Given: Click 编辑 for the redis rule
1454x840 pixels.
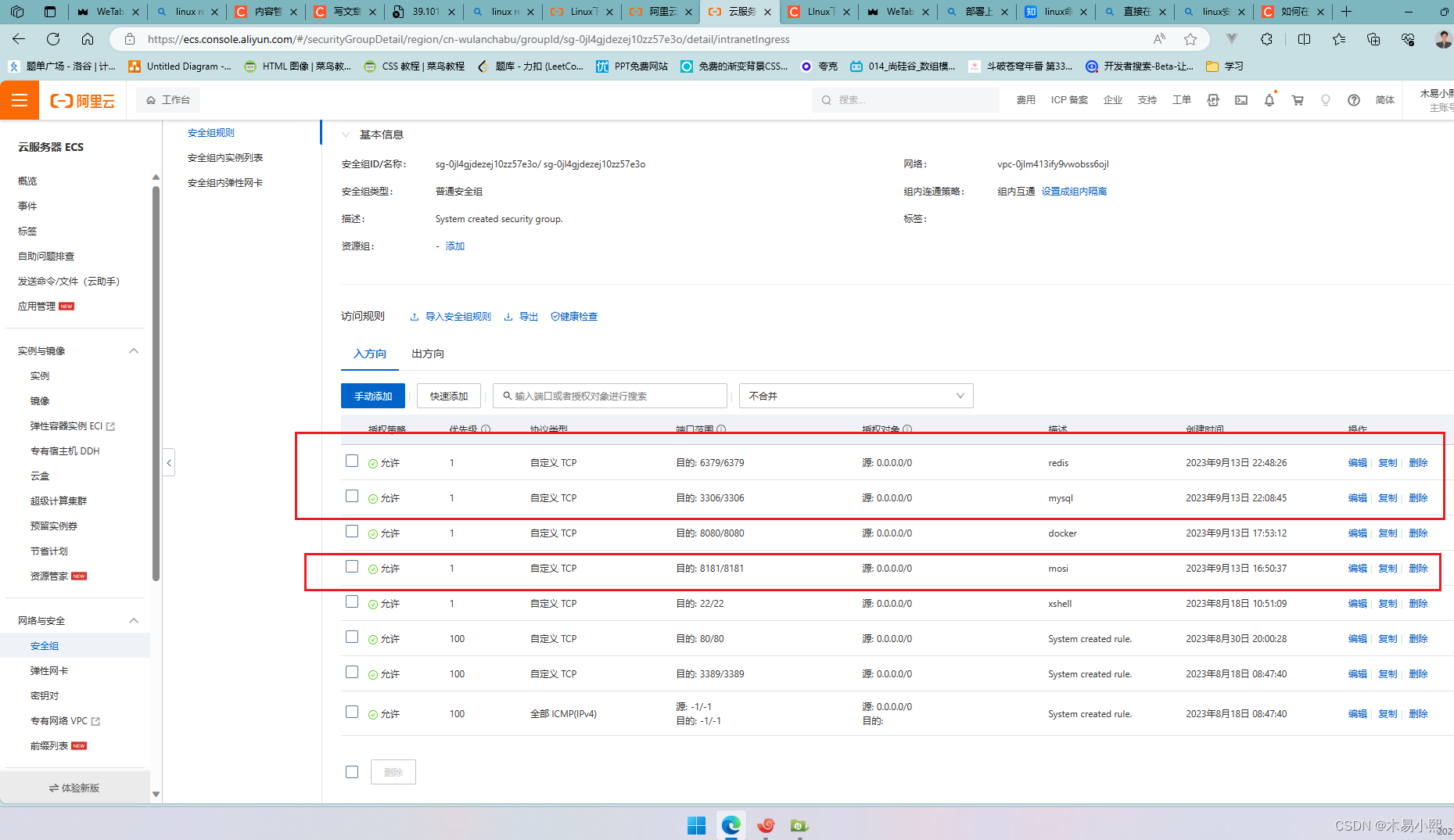Looking at the screenshot, I should [1358, 463].
